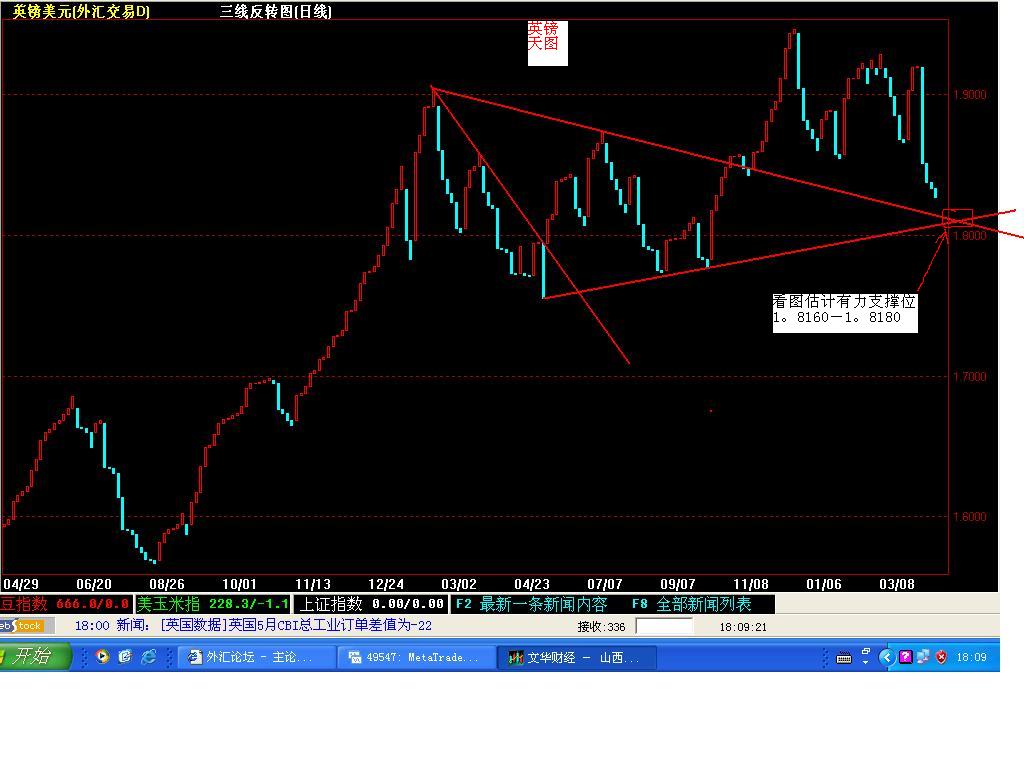Switch to 外汇论坛 taskbar window

point(257,657)
